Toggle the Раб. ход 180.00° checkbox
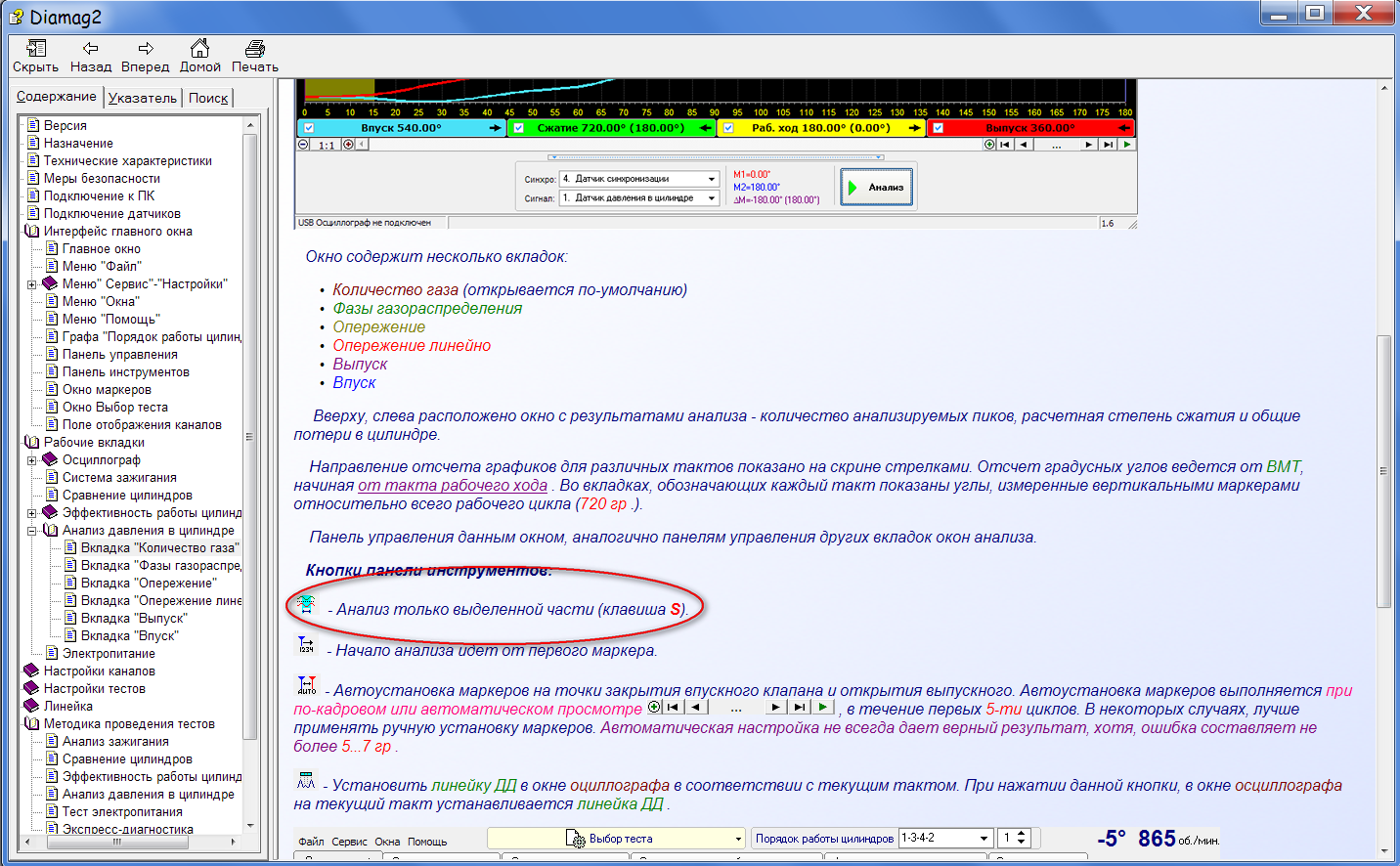This screenshot has width=1400, height=866. (728, 128)
